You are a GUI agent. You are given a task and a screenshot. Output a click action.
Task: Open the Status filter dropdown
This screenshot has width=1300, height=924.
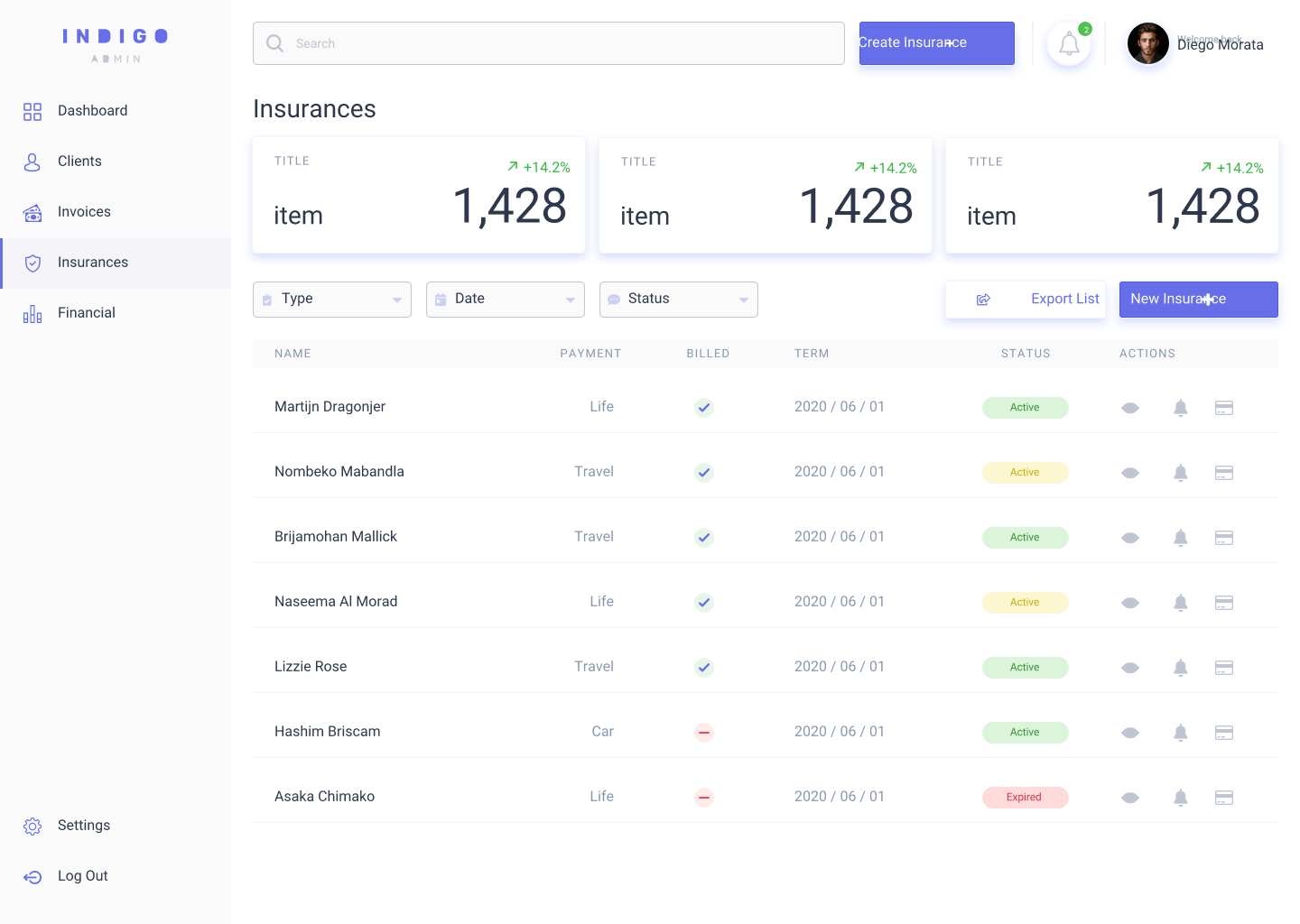click(x=679, y=300)
